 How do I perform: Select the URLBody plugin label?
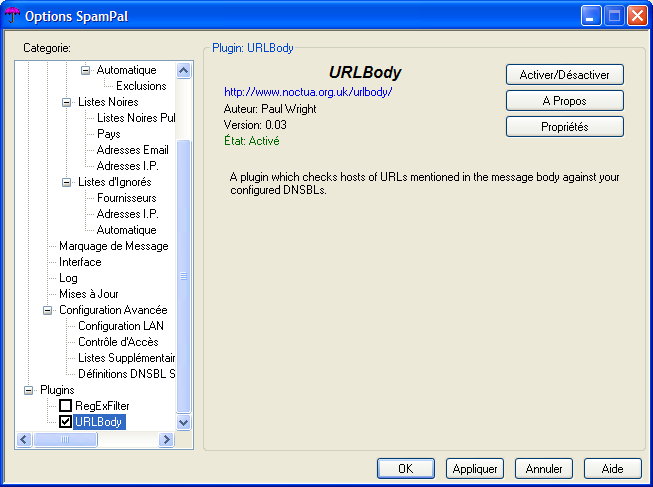[x=99, y=422]
